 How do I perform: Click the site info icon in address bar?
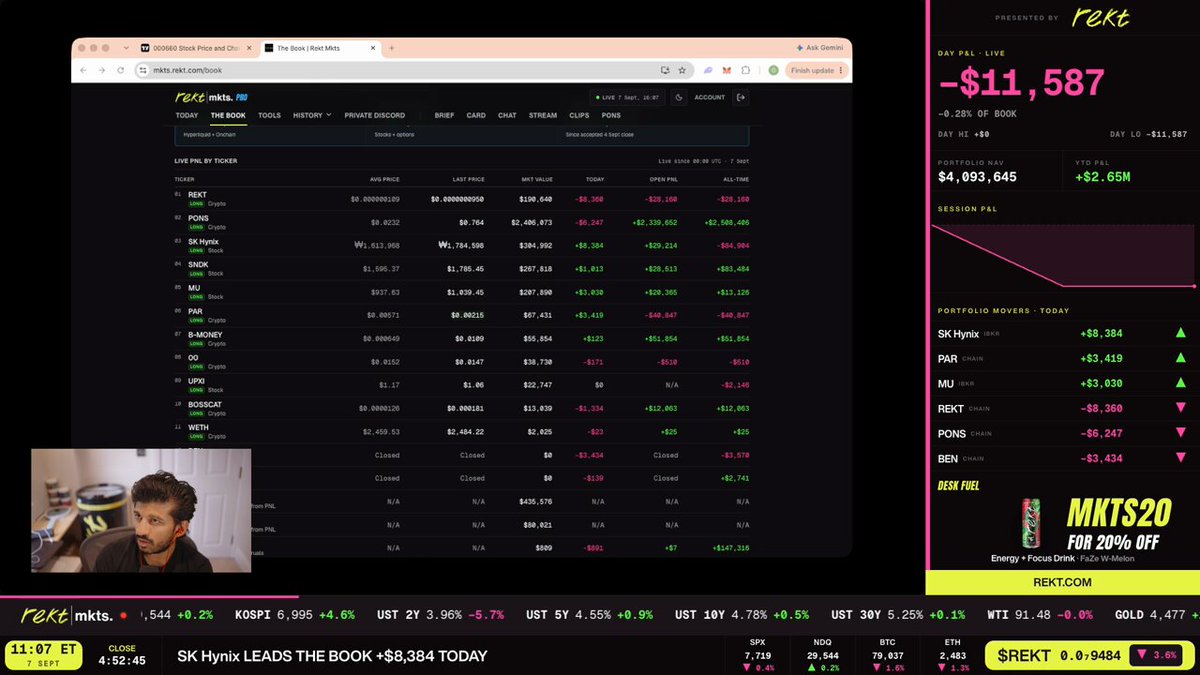pyautogui.click(x=145, y=70)
